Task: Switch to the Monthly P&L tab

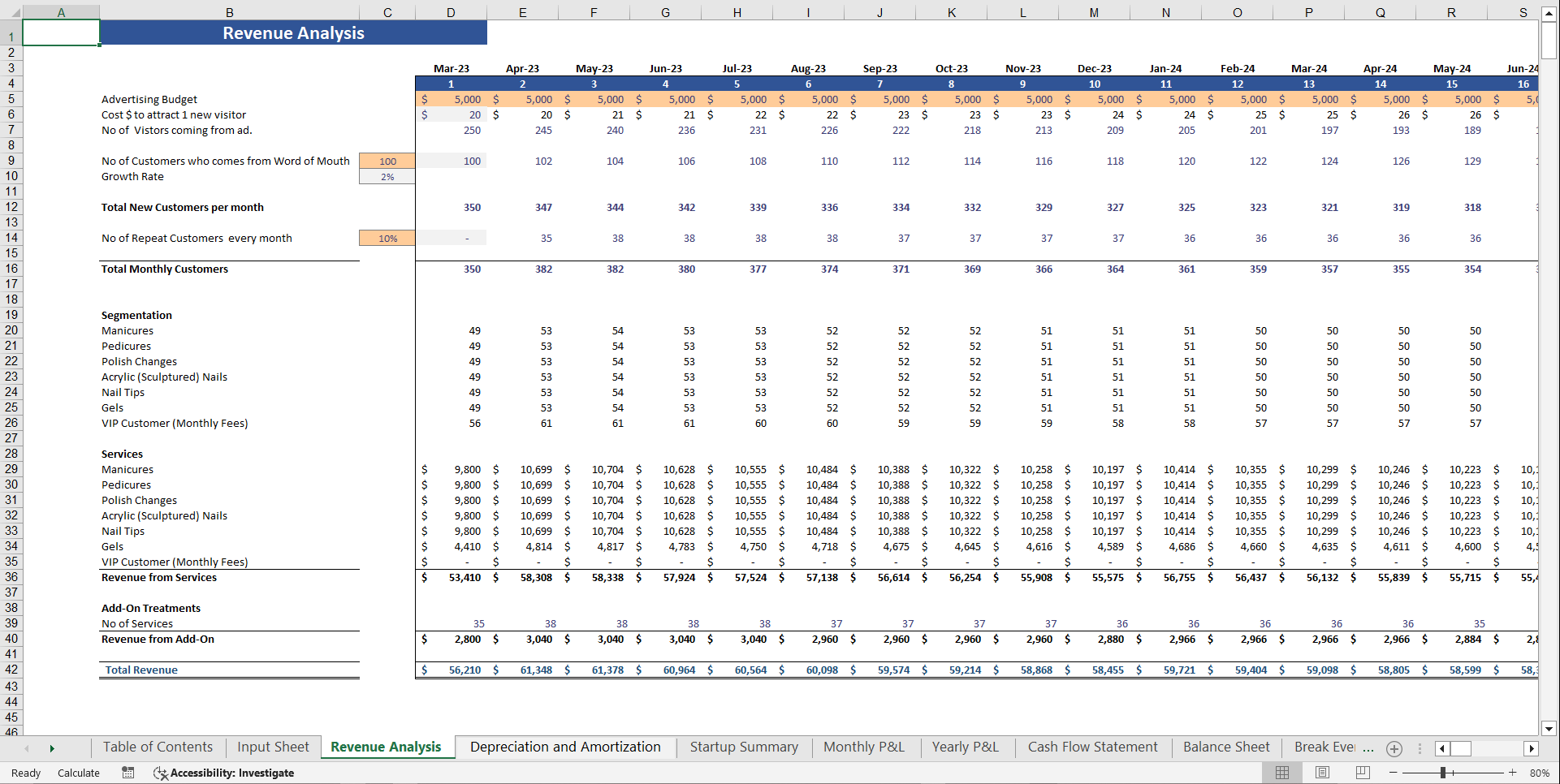Action: [863, 747]
